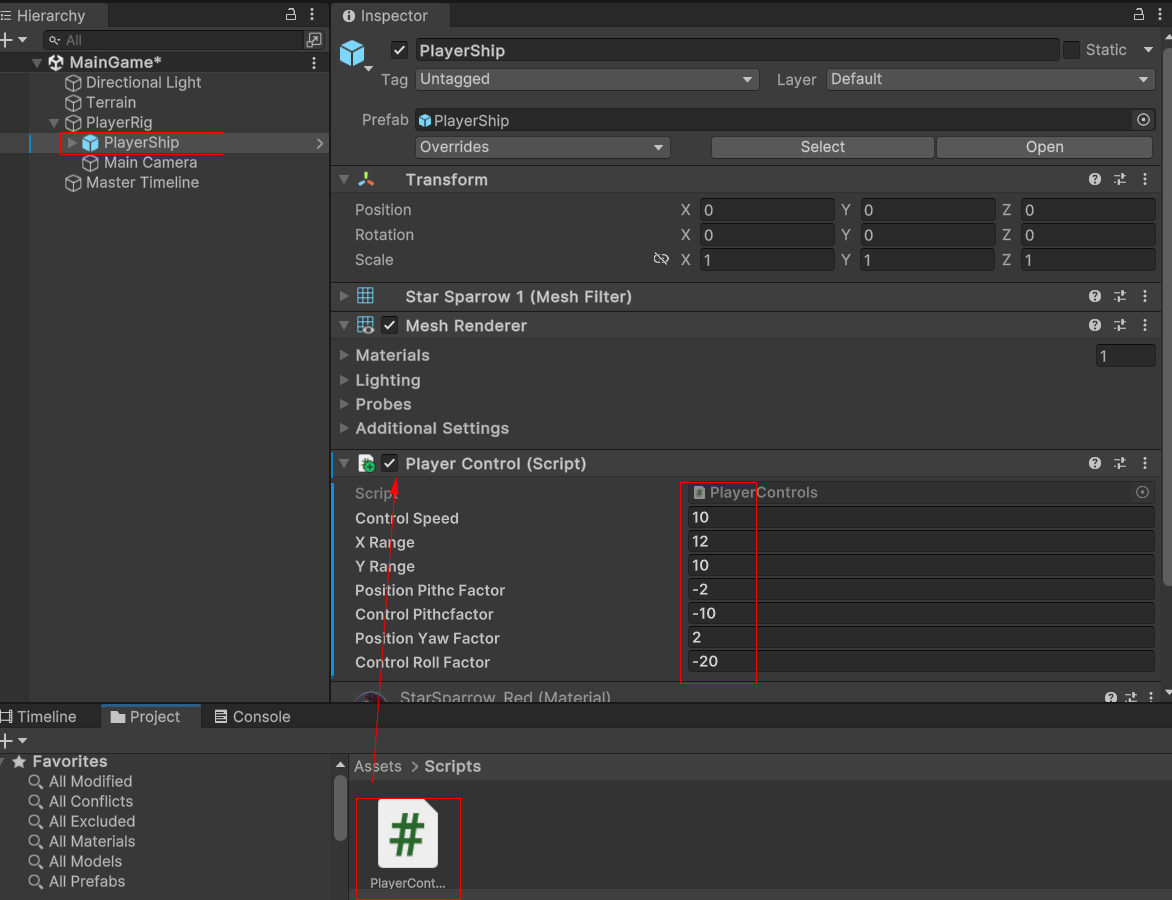The image size is (1172, 900).
Task: Click the prefab Select button
Action: pos(822,147)
